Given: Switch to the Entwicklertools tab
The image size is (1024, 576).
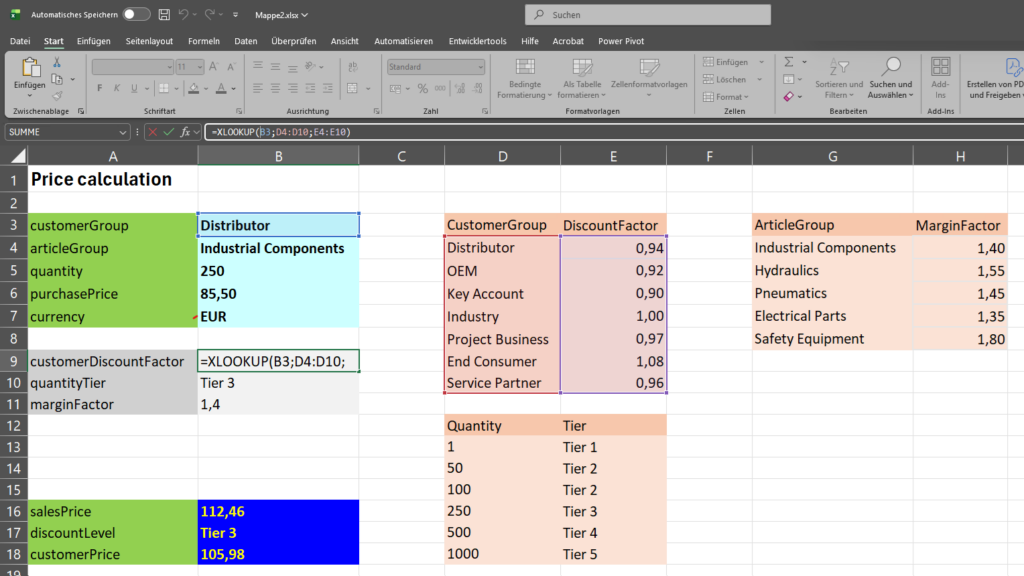Looking at the screenshot, I should (x=477, y=40).
